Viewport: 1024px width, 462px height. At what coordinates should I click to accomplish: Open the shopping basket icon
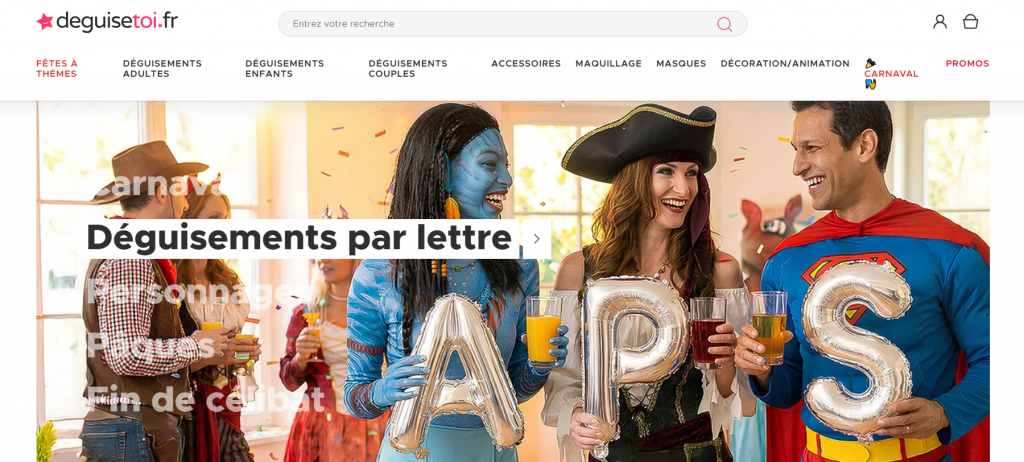coord(970,22)
